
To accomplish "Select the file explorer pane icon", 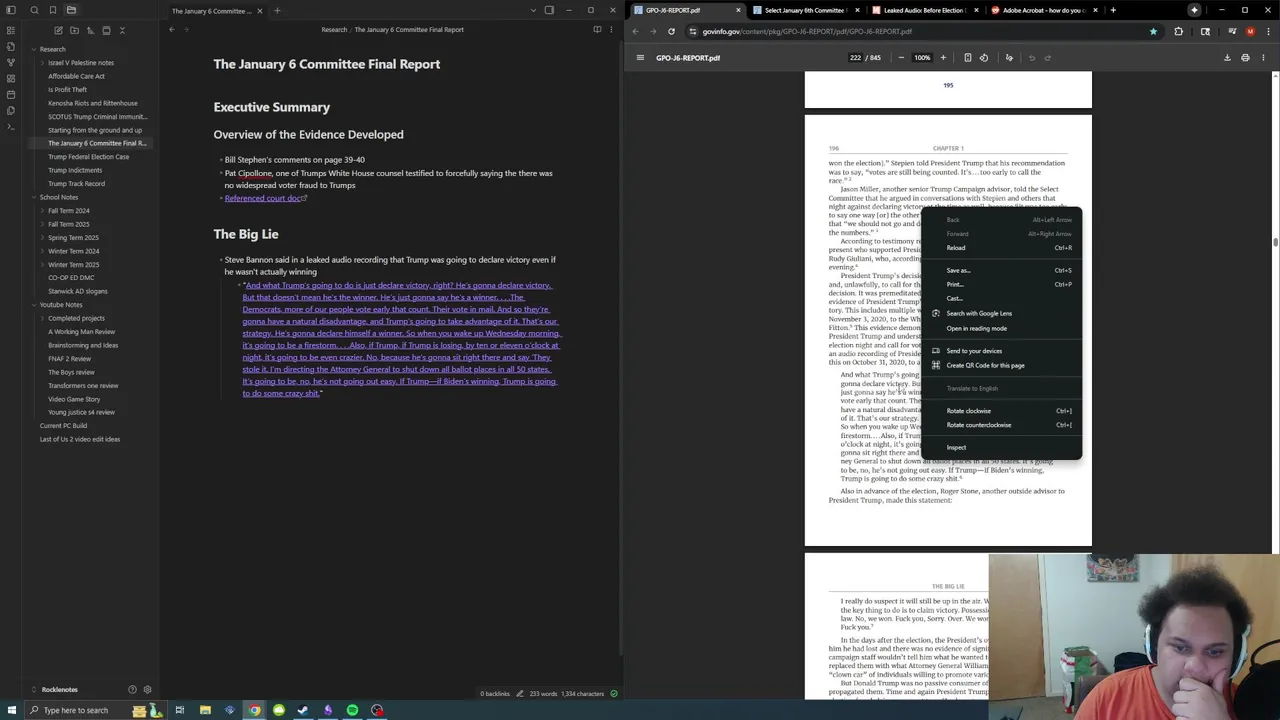I will [71, 10].
